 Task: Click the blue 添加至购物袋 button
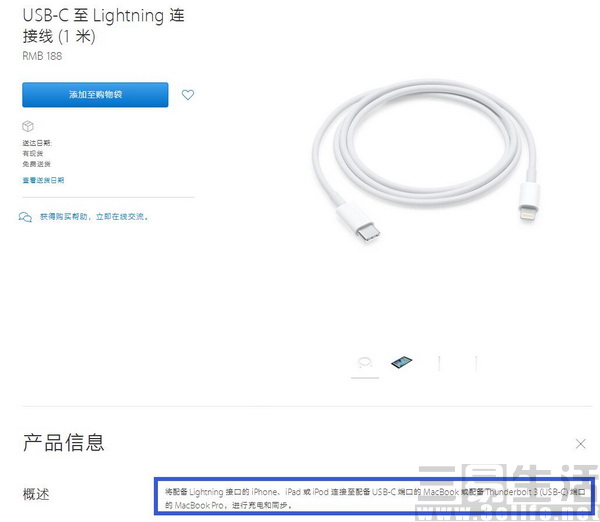pyautogui.click(x=95, y=95)
